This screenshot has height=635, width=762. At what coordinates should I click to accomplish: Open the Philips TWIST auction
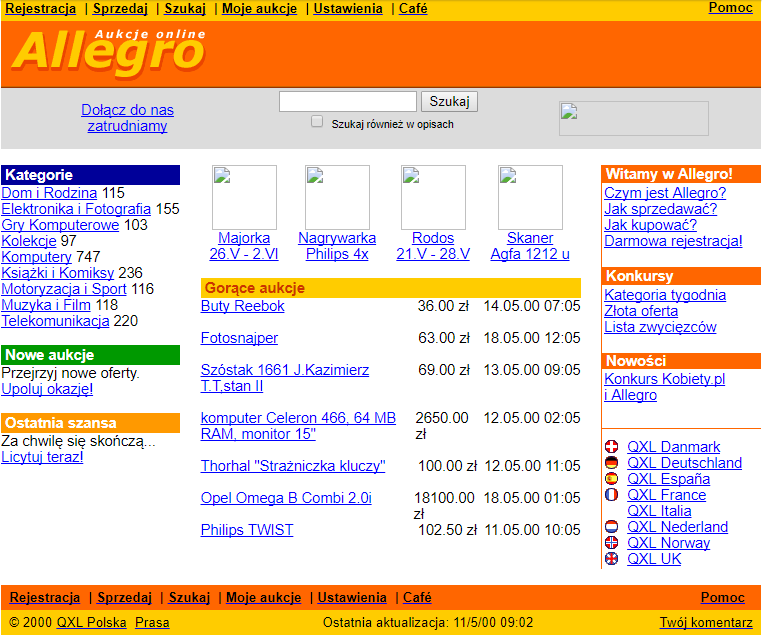pos(247,530)
